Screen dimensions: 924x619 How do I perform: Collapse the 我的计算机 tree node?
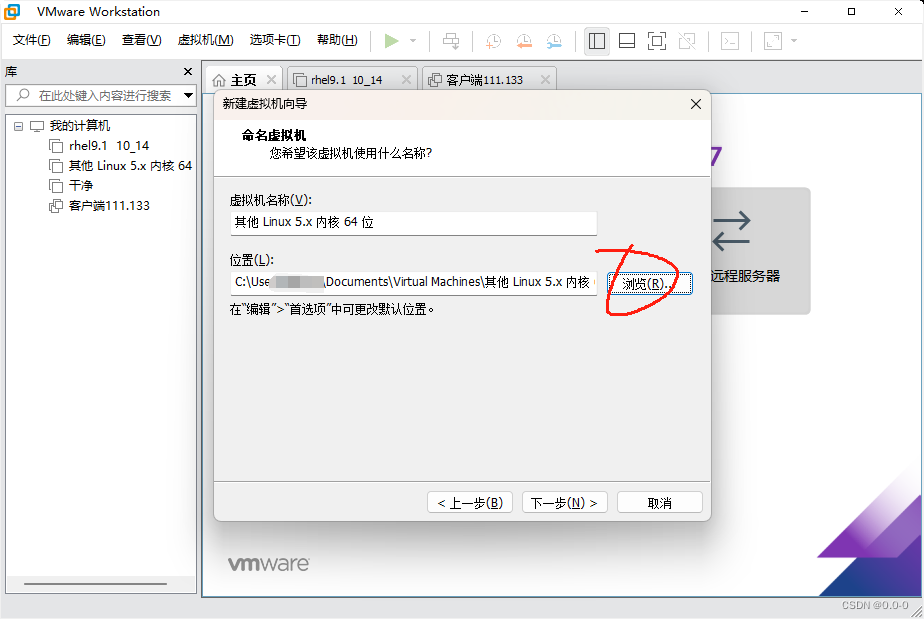pos(18,126)
